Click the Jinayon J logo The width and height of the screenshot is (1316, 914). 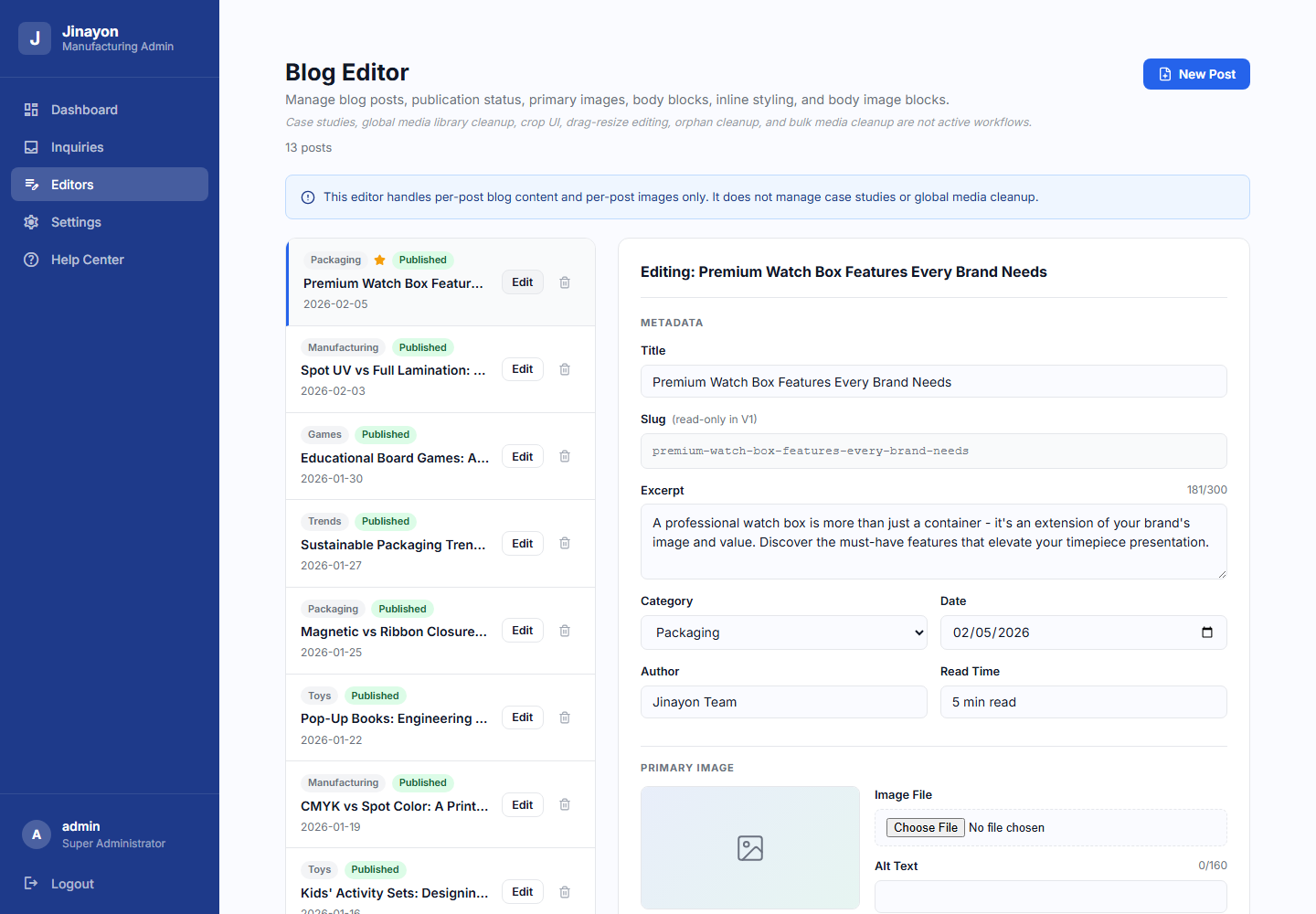pyautogui.click(x=35, y=38)
